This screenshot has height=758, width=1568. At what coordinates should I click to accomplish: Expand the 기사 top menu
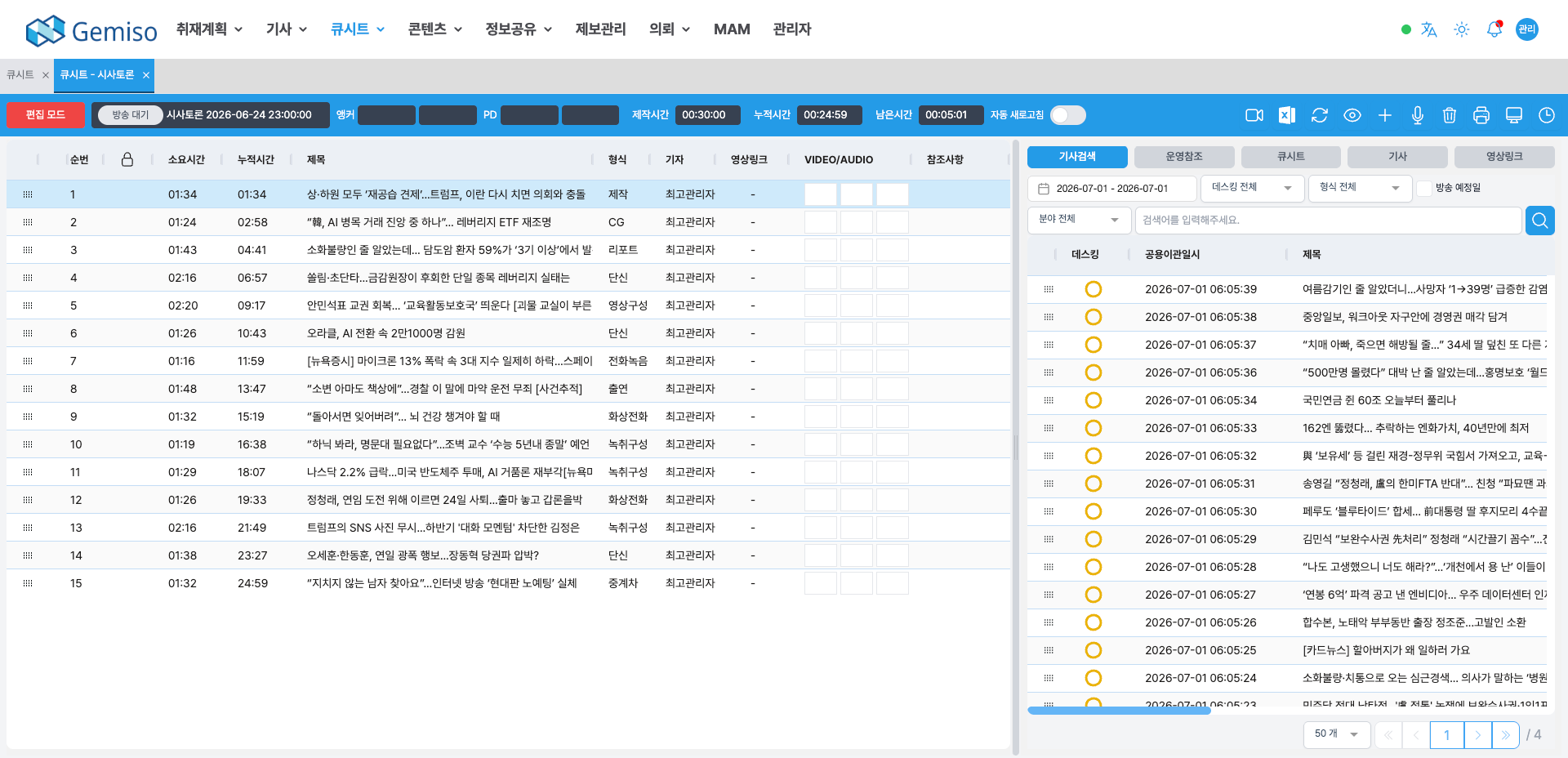(x=287, y=29)
